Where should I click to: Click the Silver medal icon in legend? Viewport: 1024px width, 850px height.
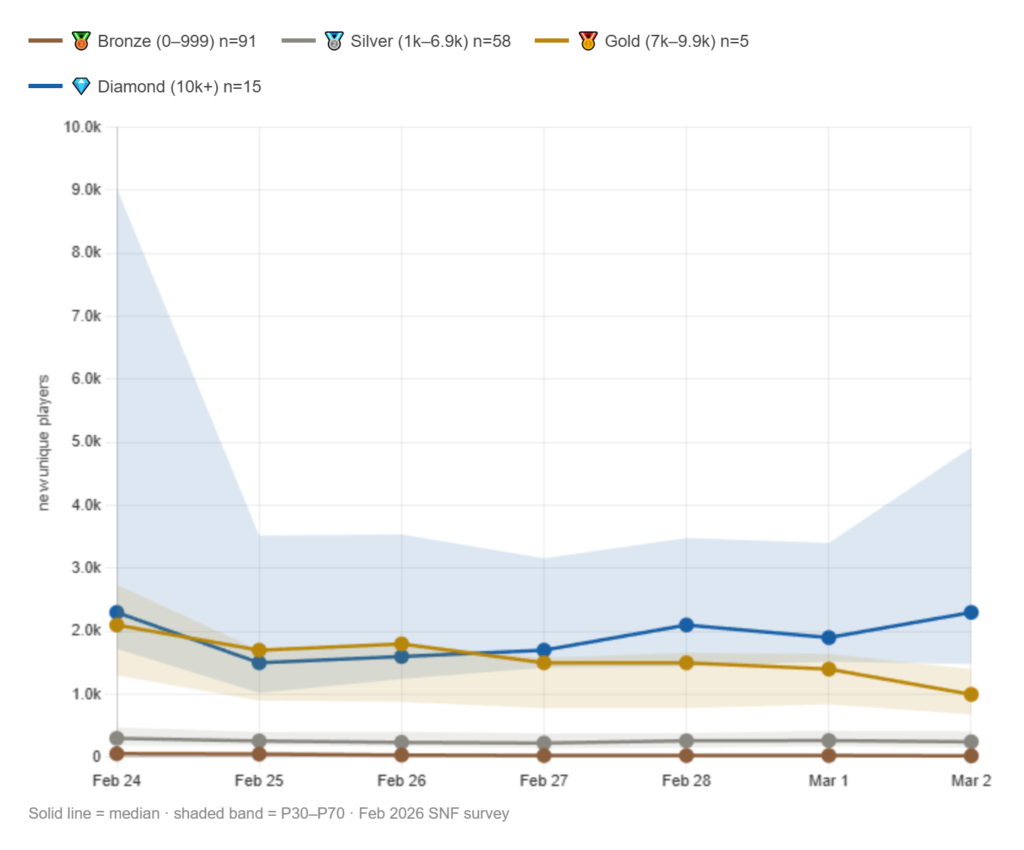(x=335, y=41)
